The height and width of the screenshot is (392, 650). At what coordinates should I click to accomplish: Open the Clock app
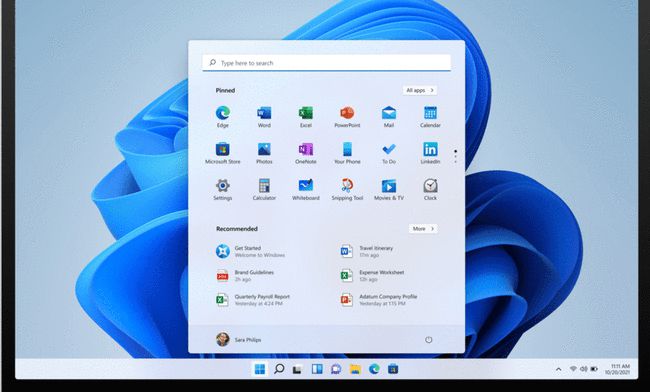pyautogui.click(x=430, y=189)
